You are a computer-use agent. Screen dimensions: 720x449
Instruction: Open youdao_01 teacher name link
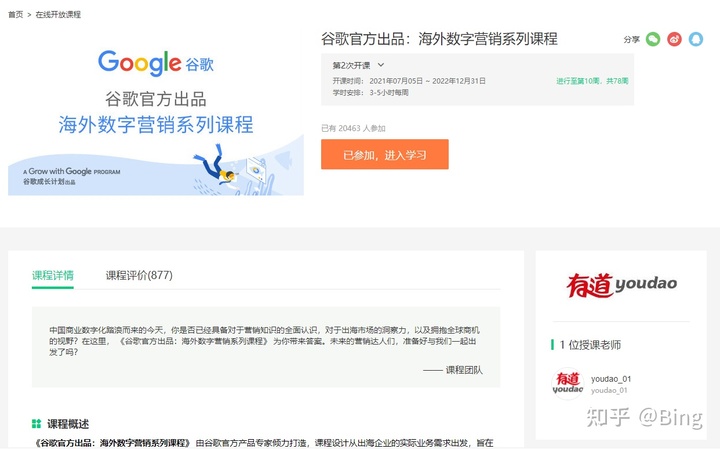(x=611, y=379)
